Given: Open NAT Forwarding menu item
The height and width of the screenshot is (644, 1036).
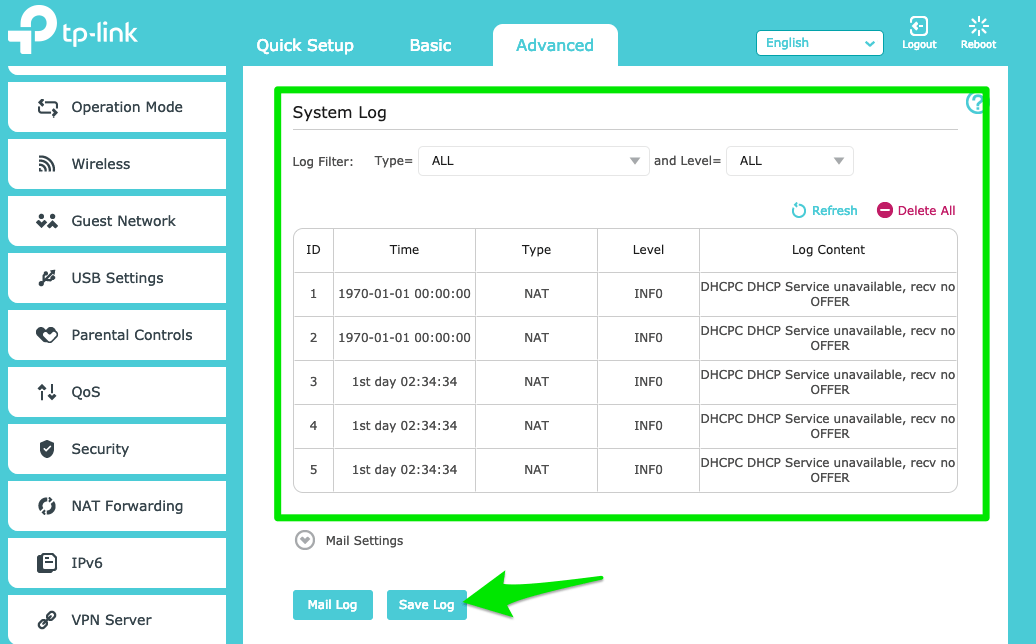Looking at the screenshot, I should pos(117,506).
